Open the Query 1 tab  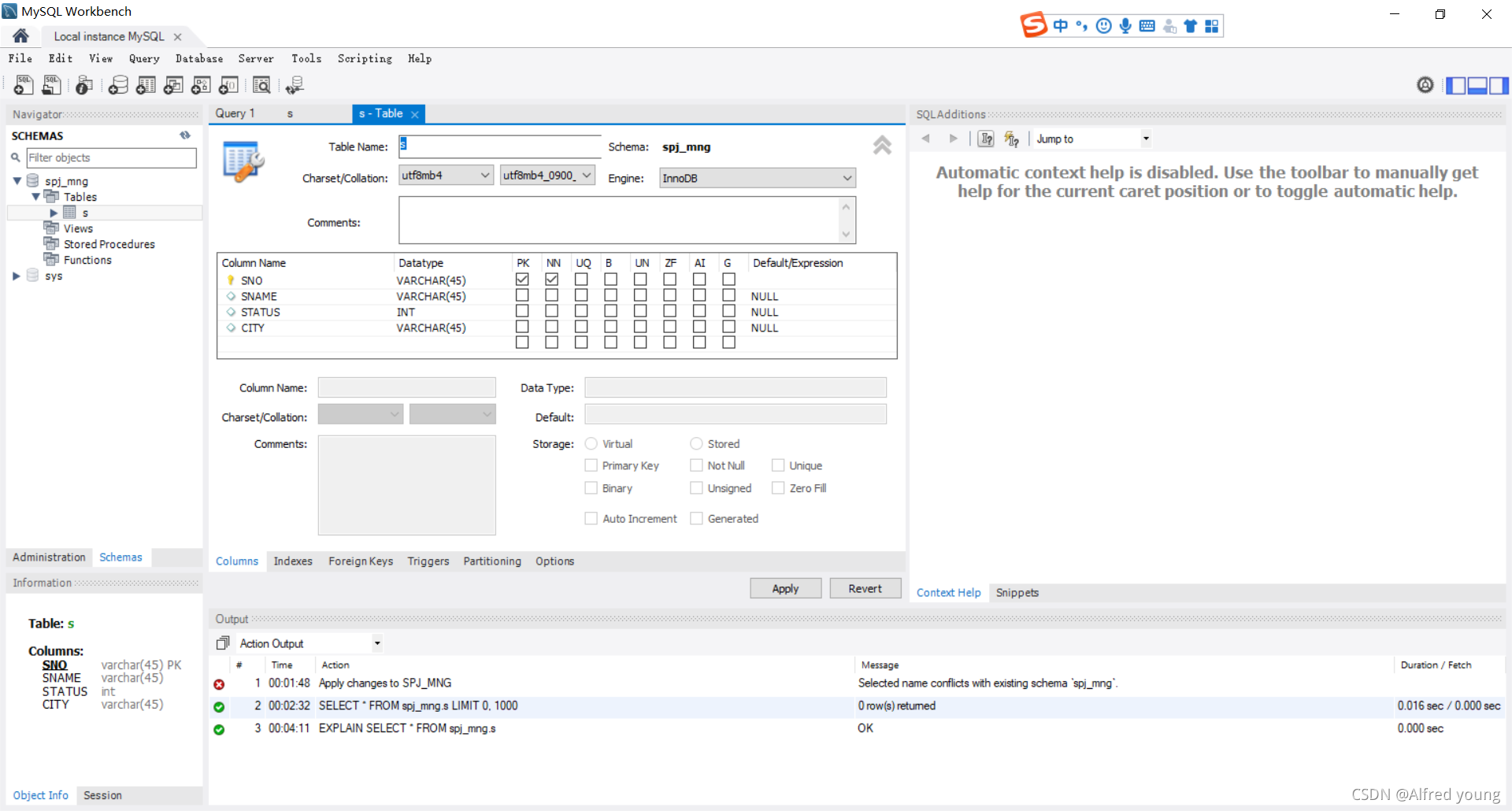coord(235,113)
